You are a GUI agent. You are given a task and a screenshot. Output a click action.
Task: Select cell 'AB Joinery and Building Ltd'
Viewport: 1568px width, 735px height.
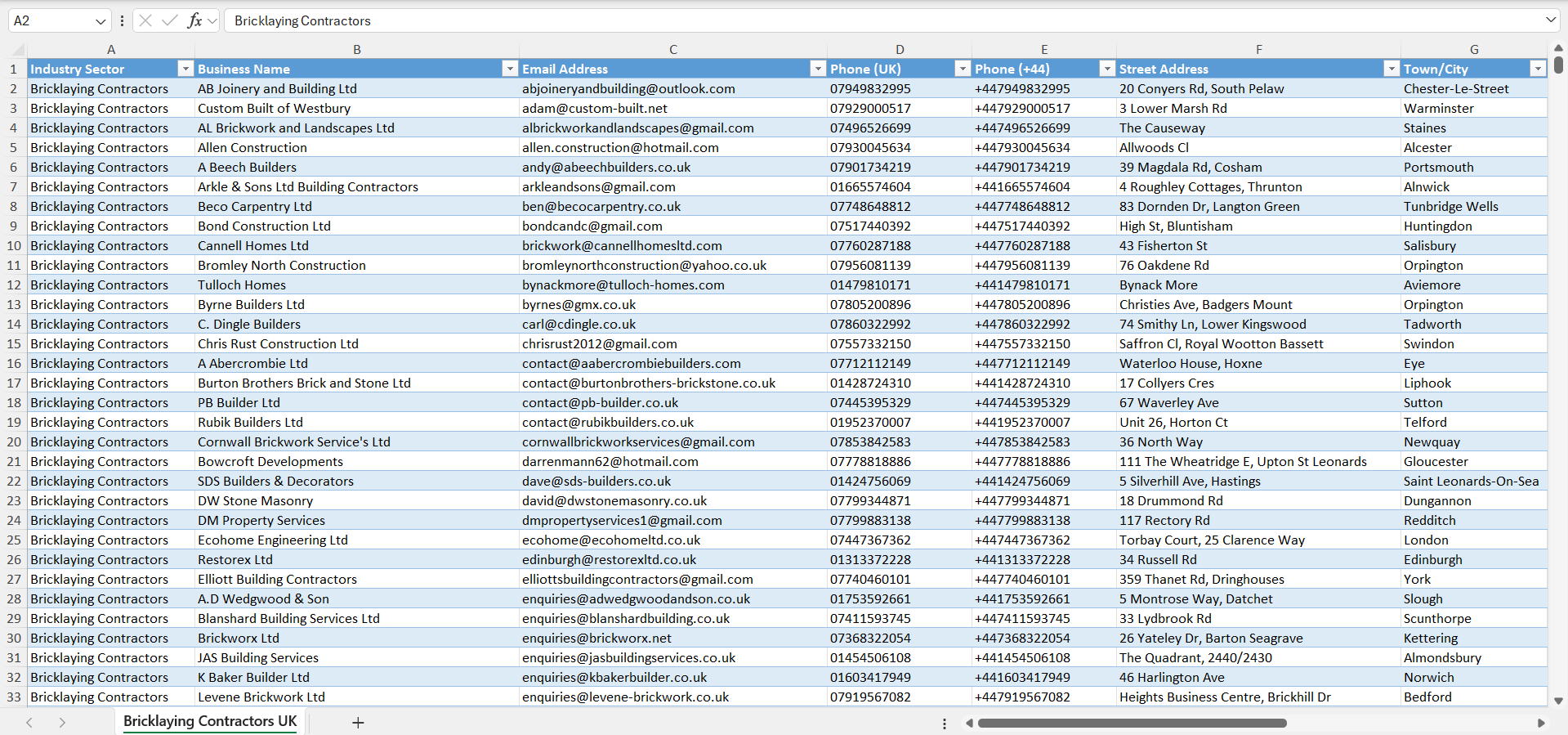pyautogui.click(x=357, y=88)
